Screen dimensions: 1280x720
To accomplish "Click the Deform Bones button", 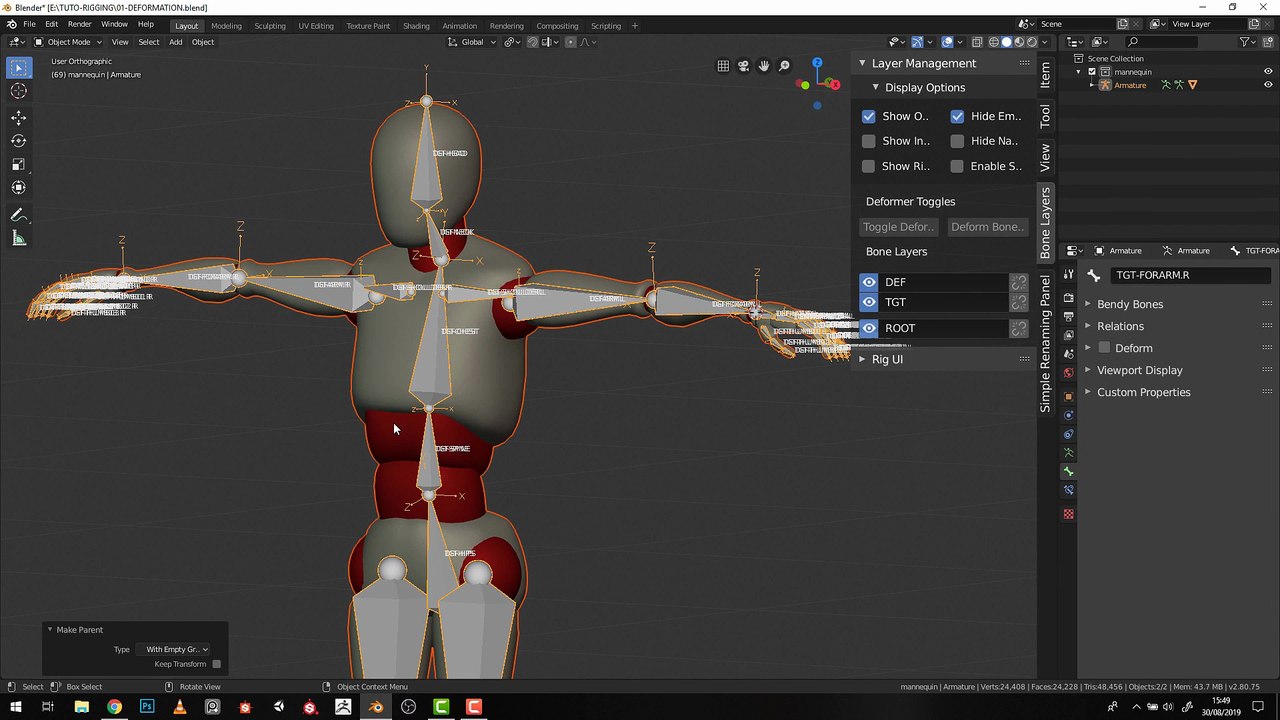I will [x=986, y=227].
